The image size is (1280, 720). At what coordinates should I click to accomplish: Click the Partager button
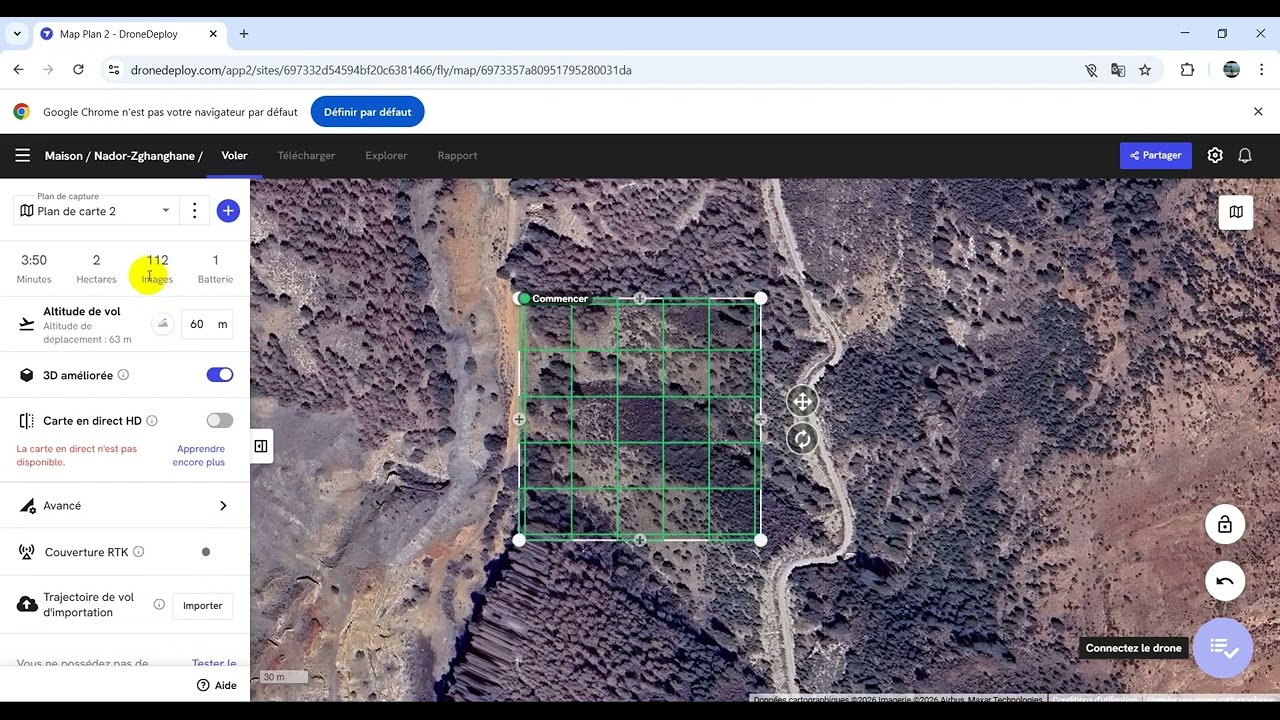point(1155,155)
